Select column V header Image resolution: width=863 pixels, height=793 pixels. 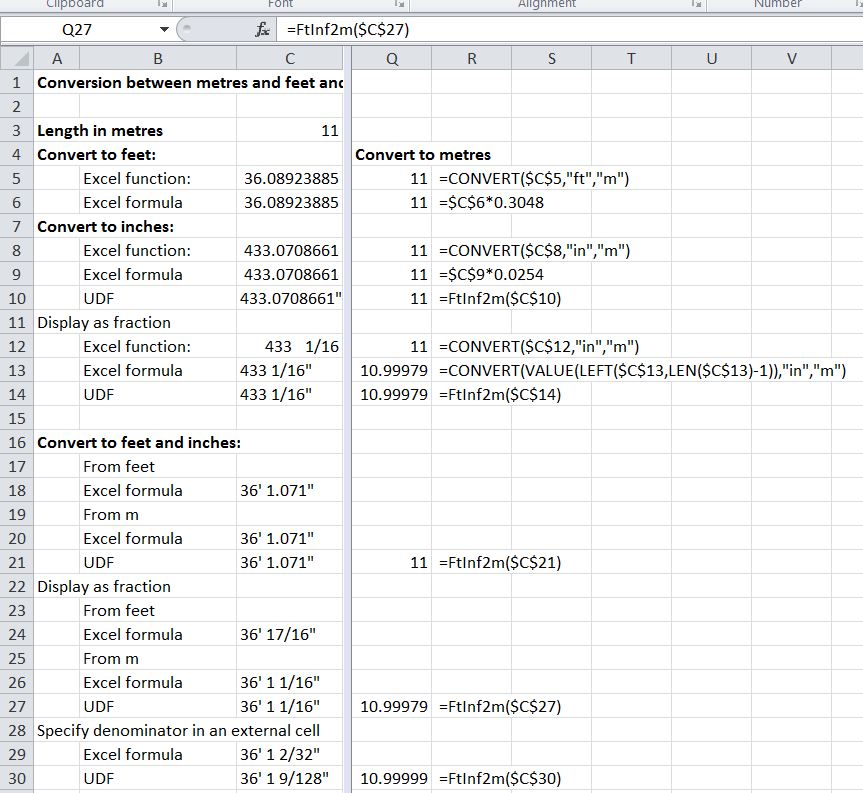[791, 59]
